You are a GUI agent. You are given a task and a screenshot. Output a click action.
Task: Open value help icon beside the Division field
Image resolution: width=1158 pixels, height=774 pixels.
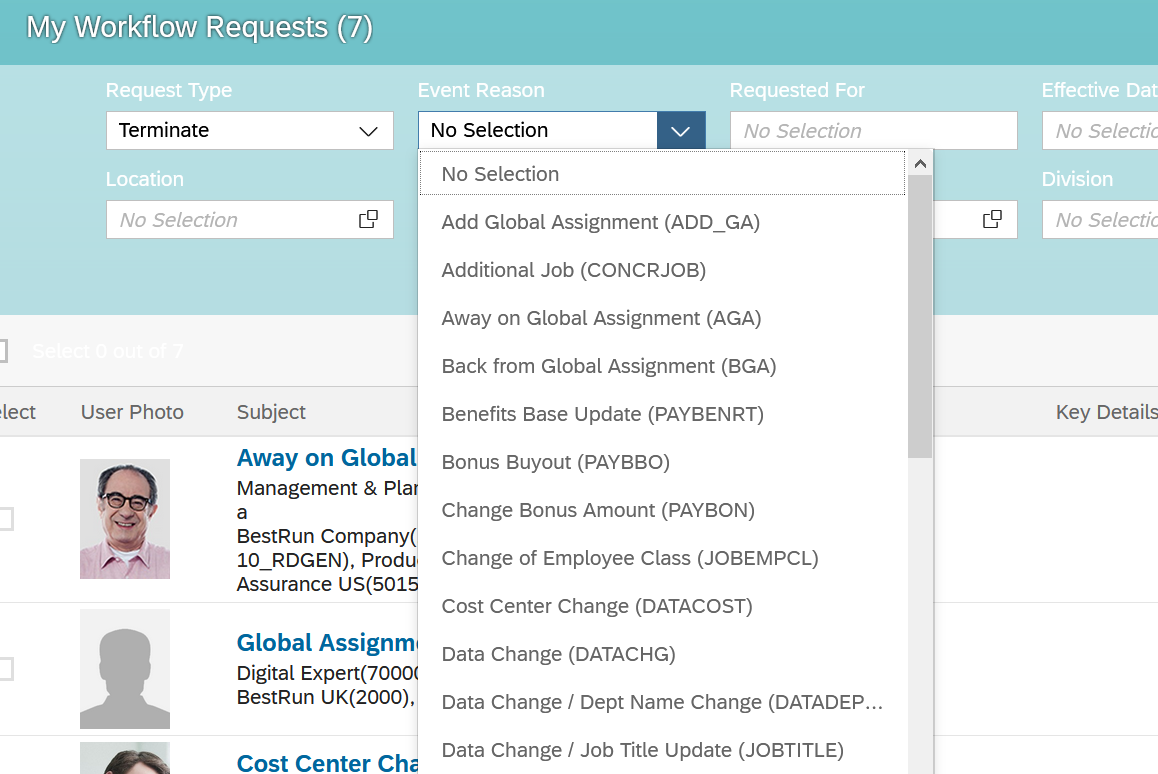click(993, 219)
